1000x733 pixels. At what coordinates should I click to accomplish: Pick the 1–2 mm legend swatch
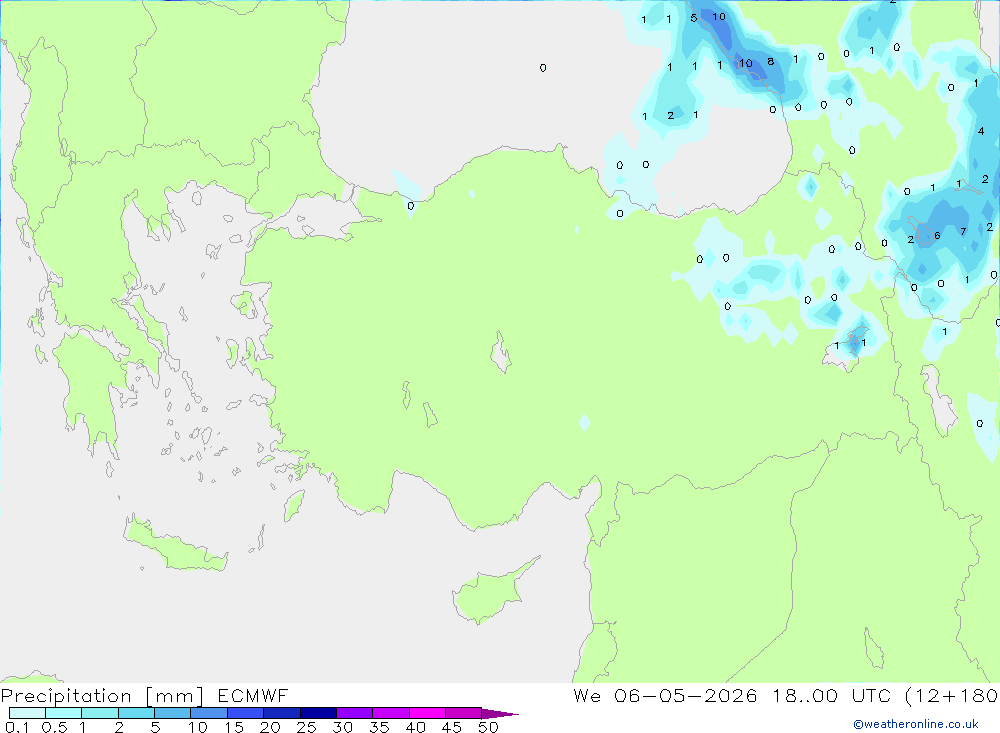point(99,713)
